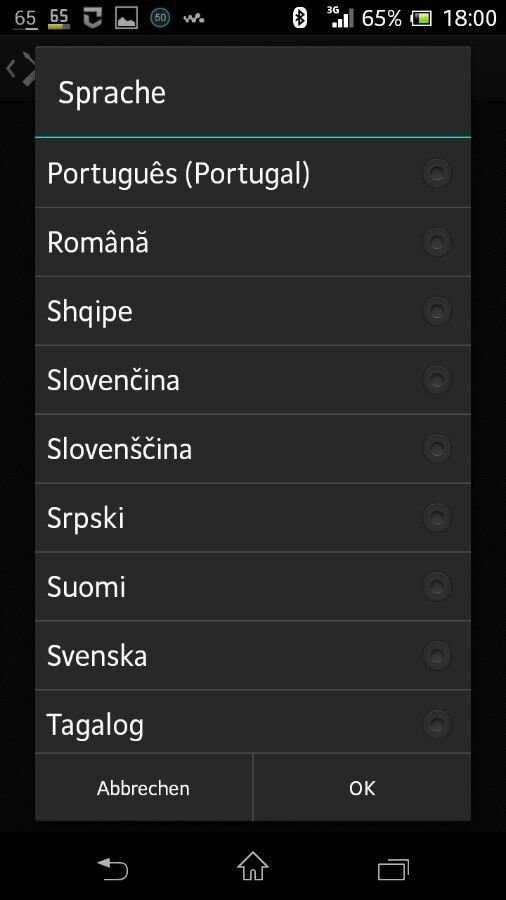The height and width of the screenshot is (900, 506).
Task: Select the Shqipe radio button
Action: click(437, 311)
